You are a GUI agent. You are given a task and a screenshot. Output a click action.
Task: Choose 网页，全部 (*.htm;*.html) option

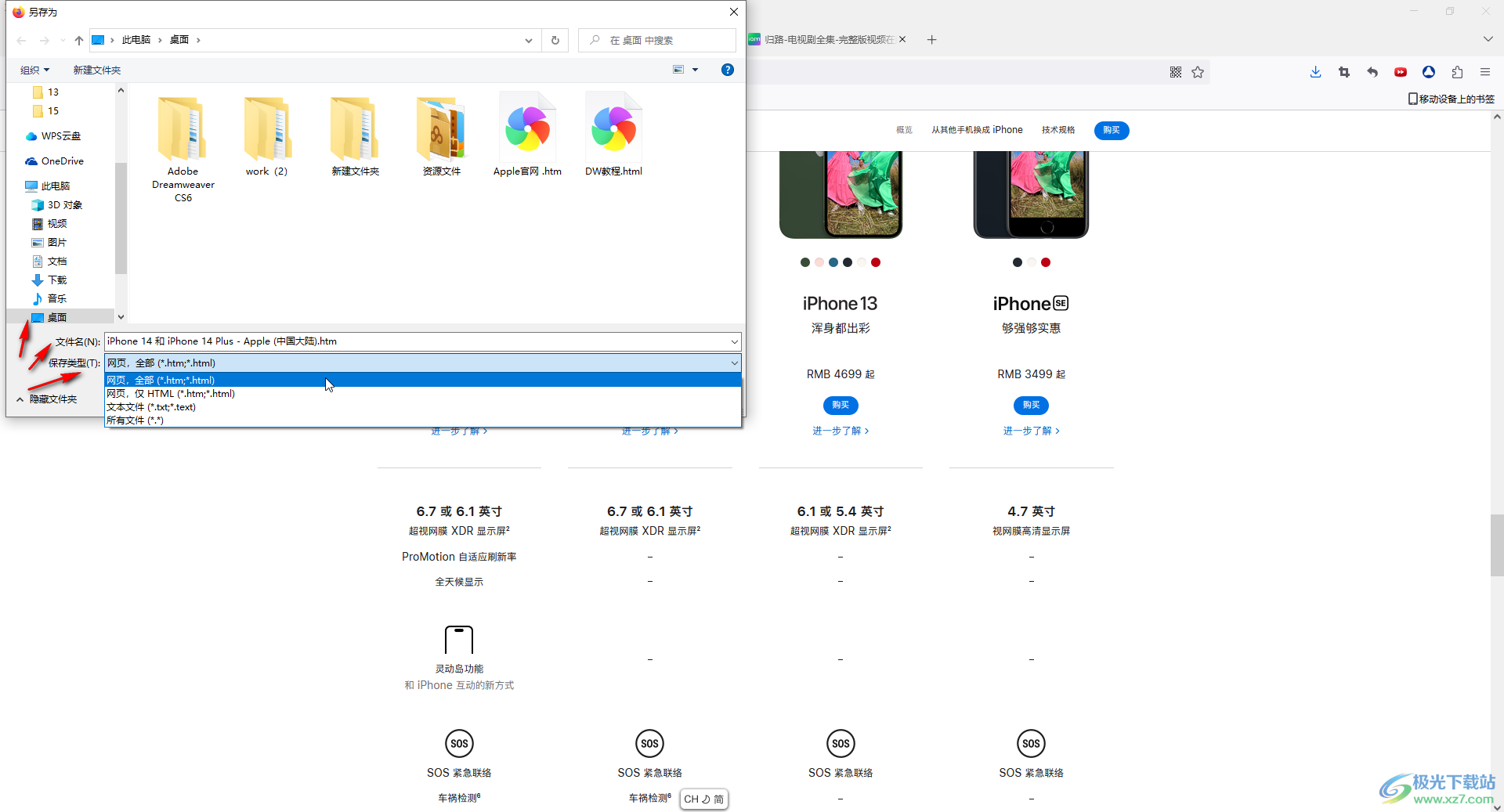(x=423, y=380)
